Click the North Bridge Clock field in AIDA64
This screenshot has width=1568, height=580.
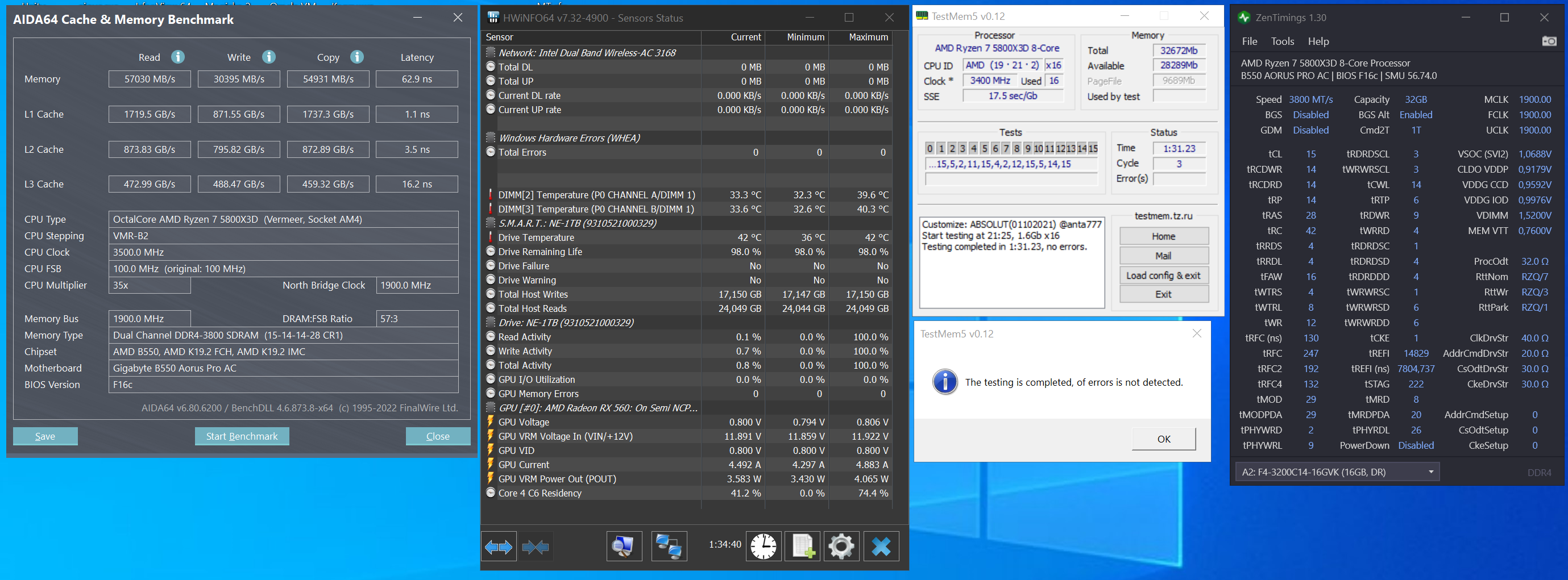pos(417,285)
